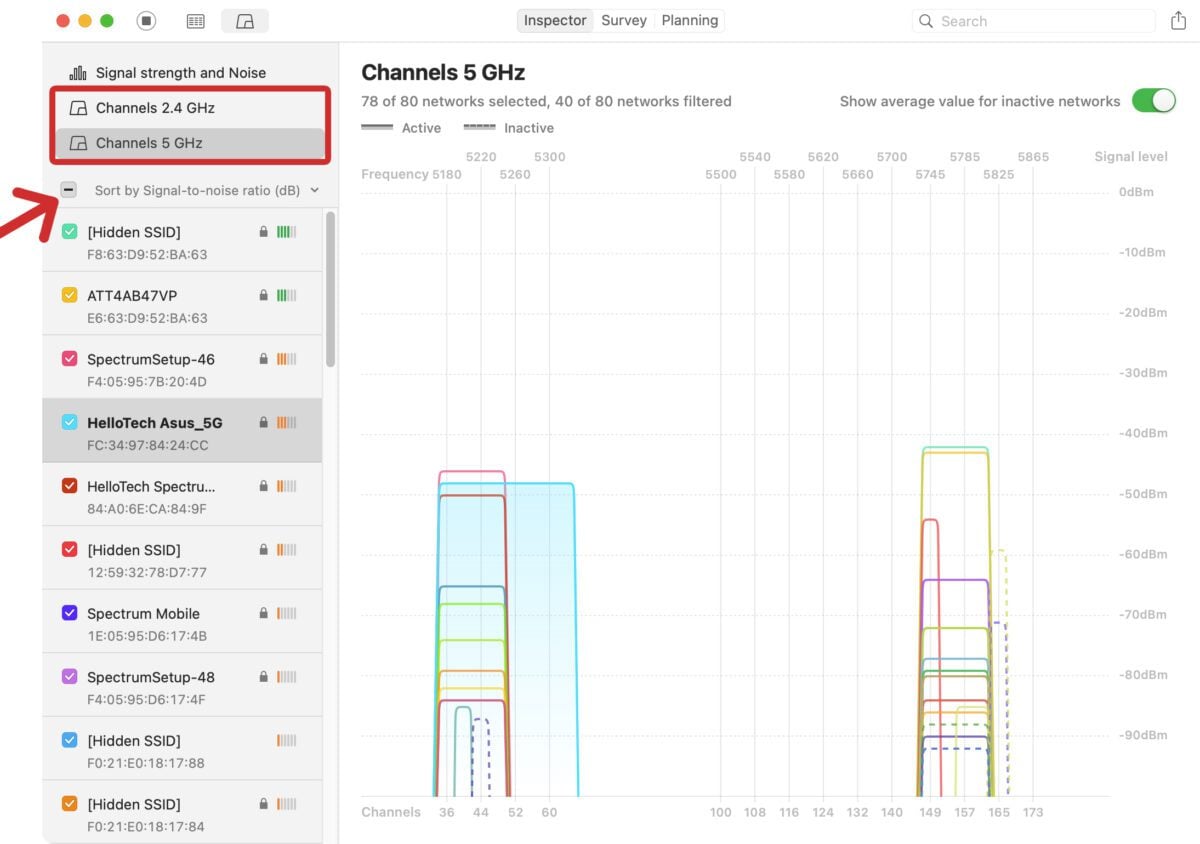Expand the sort options chevron

click(x=315, y=190)
